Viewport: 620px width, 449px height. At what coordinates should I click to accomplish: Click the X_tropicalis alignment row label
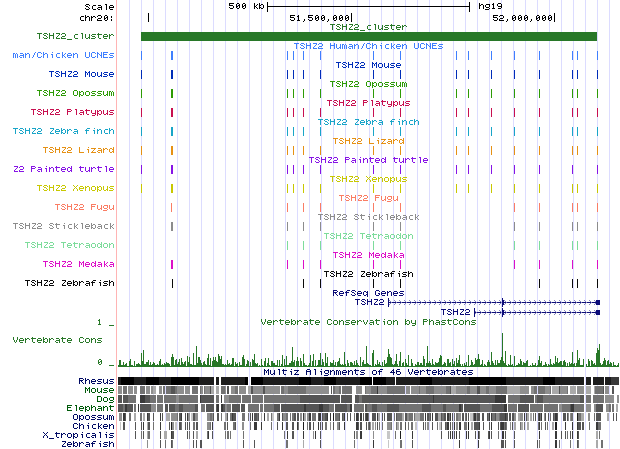pyautogui.click(x=78, y=435)
